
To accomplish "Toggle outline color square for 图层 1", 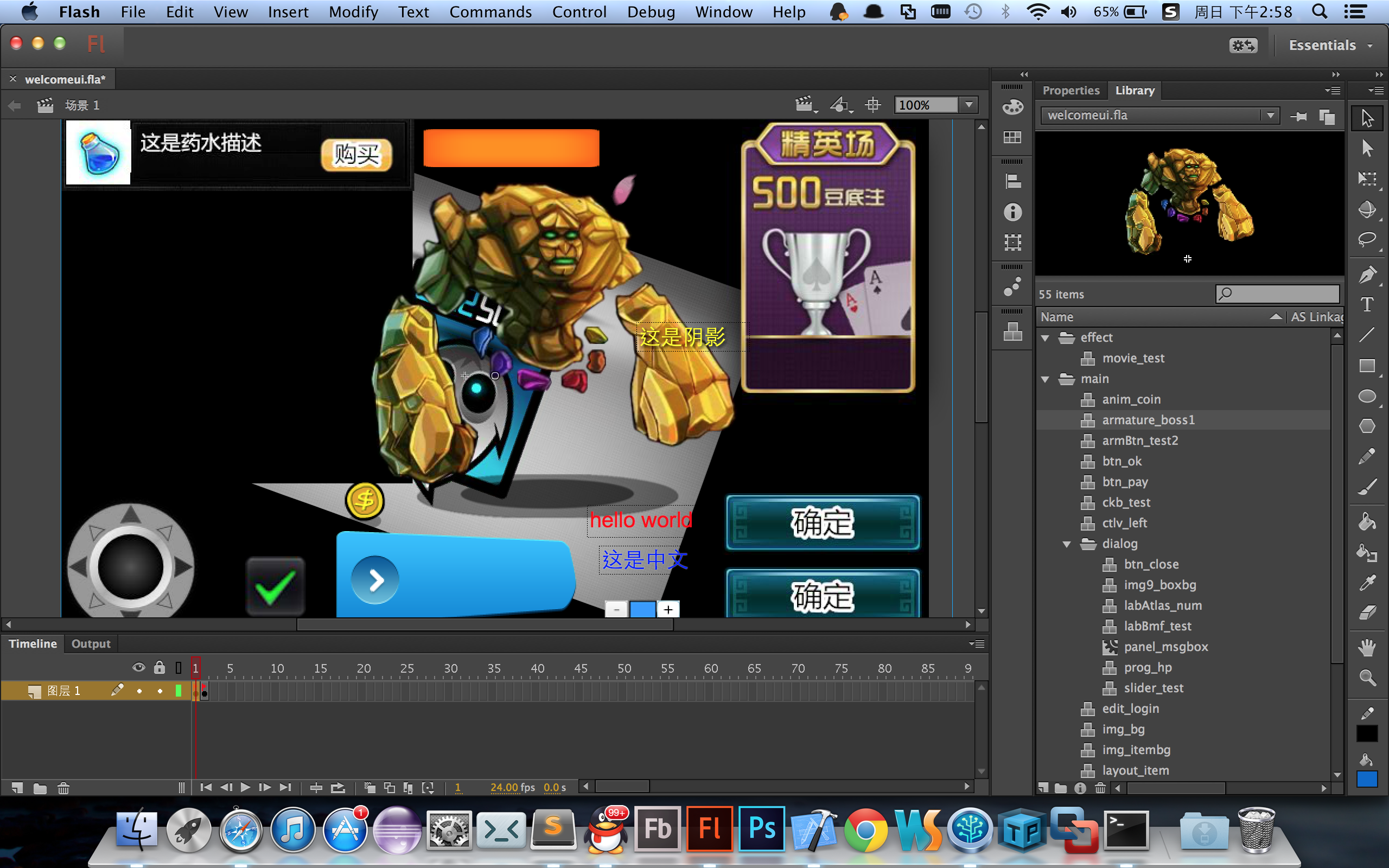I will point(179,691).
